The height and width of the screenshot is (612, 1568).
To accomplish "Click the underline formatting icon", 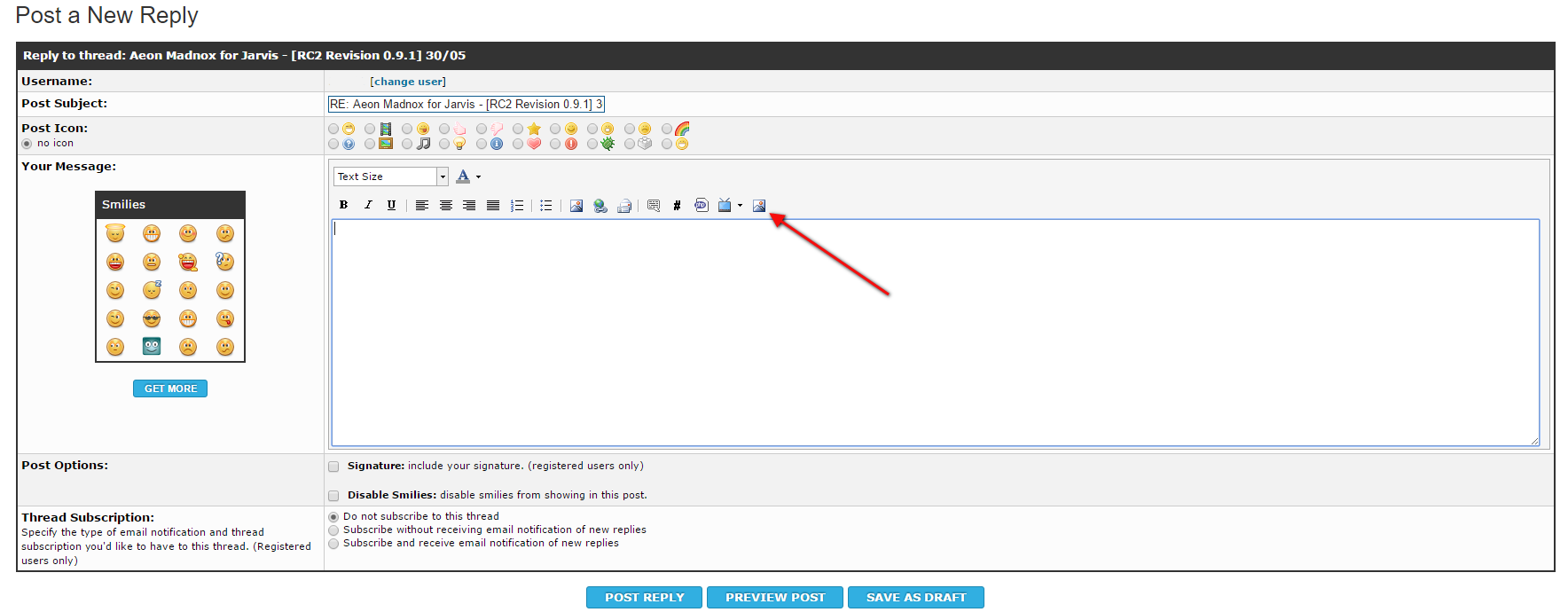I will click(x=391, y=205).
